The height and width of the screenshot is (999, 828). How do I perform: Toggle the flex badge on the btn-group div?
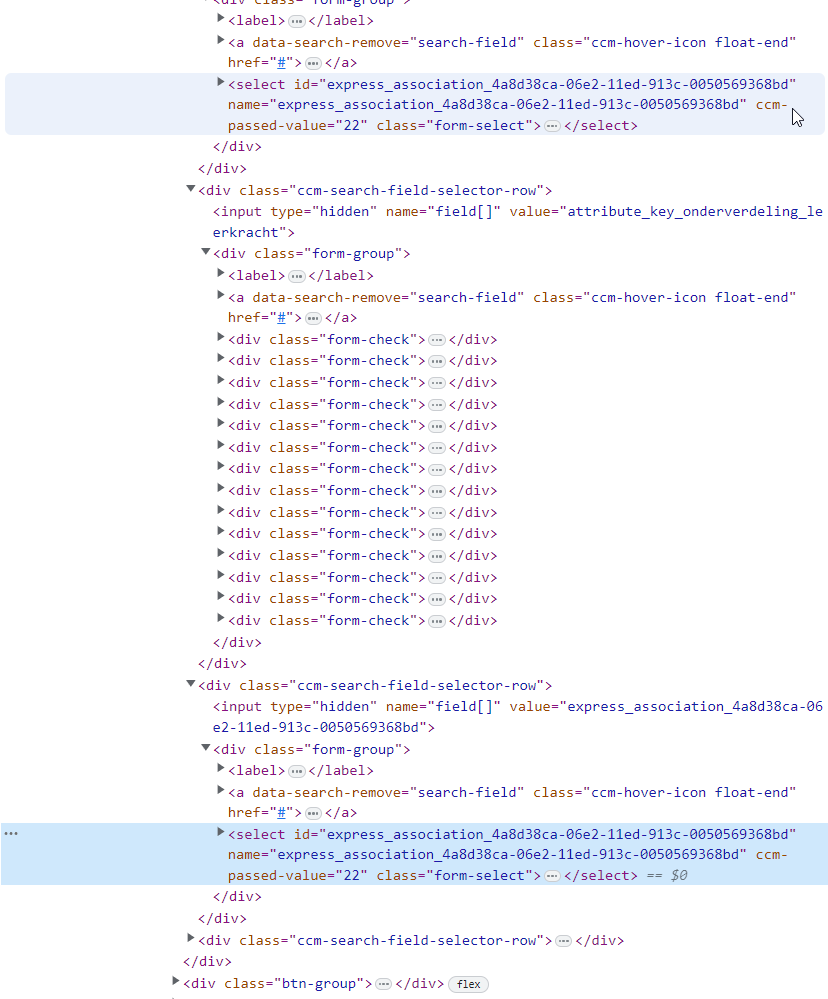coord(468,984)
